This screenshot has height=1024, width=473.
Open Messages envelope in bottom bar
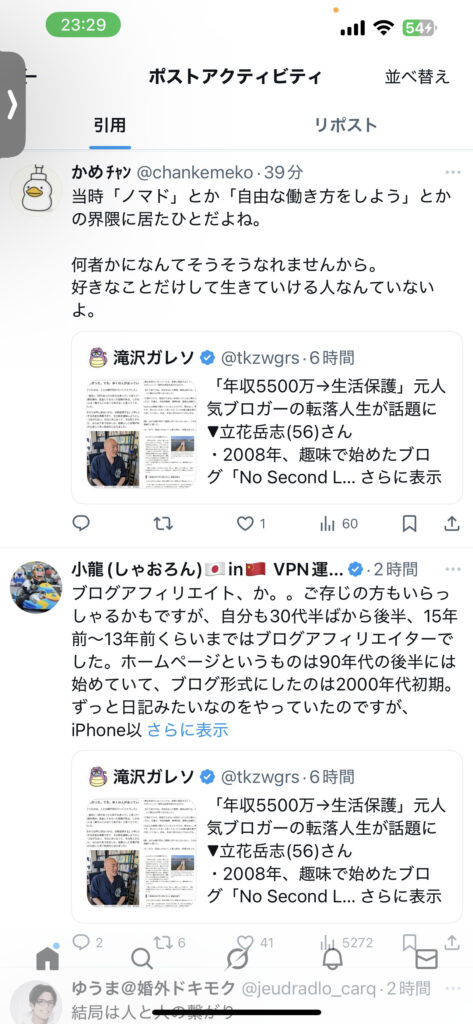(426, 959)
